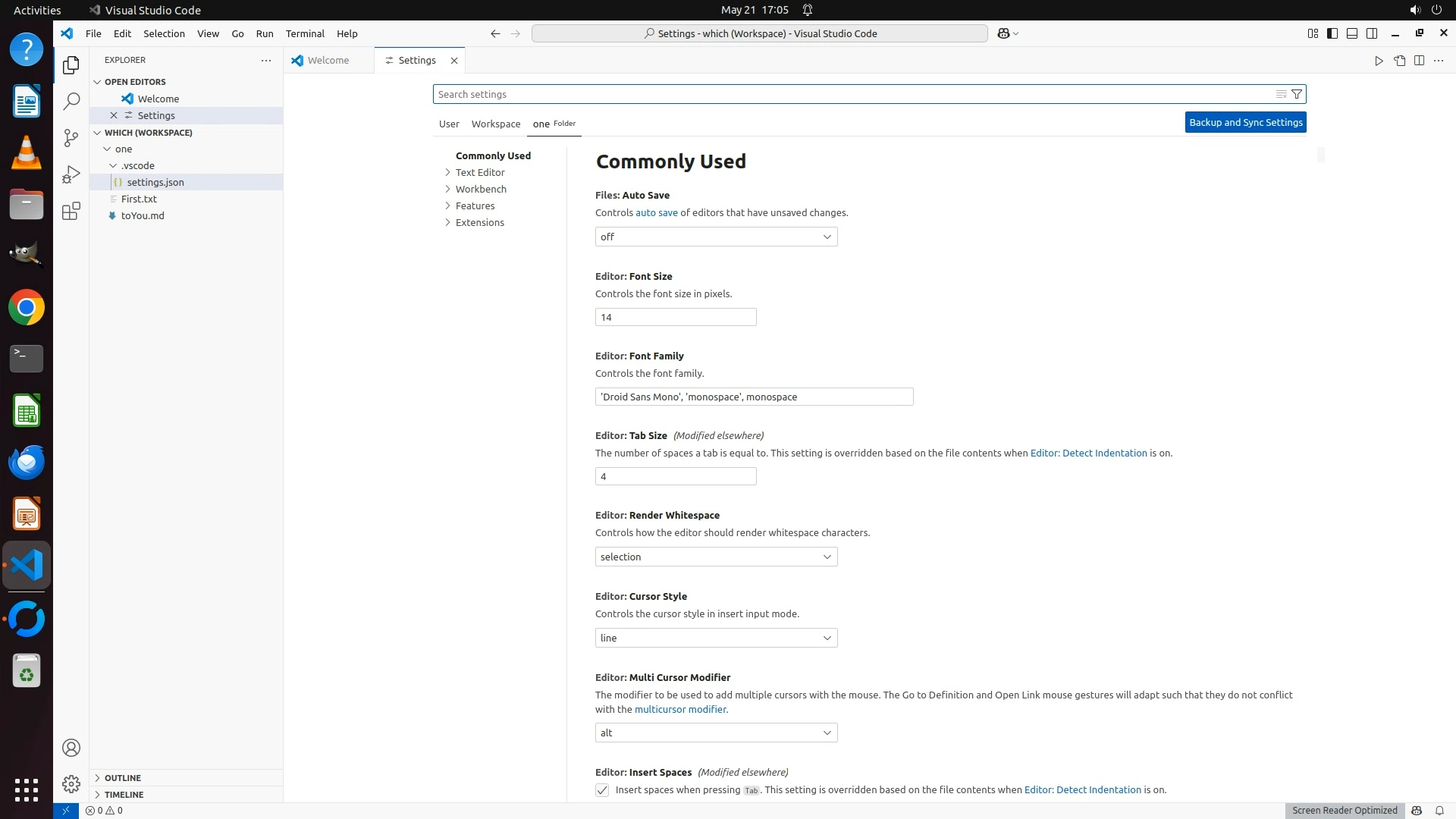The width and height of the screenshot is (1456, 819).
Task: Open the Source Control view
Action: tap(71, 137)
